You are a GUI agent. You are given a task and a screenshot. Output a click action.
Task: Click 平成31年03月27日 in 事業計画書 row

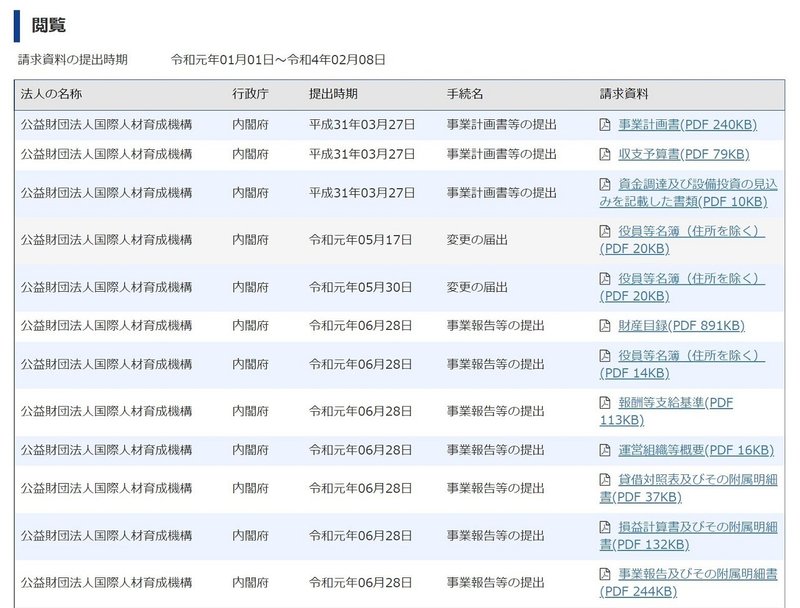[362, 124]
